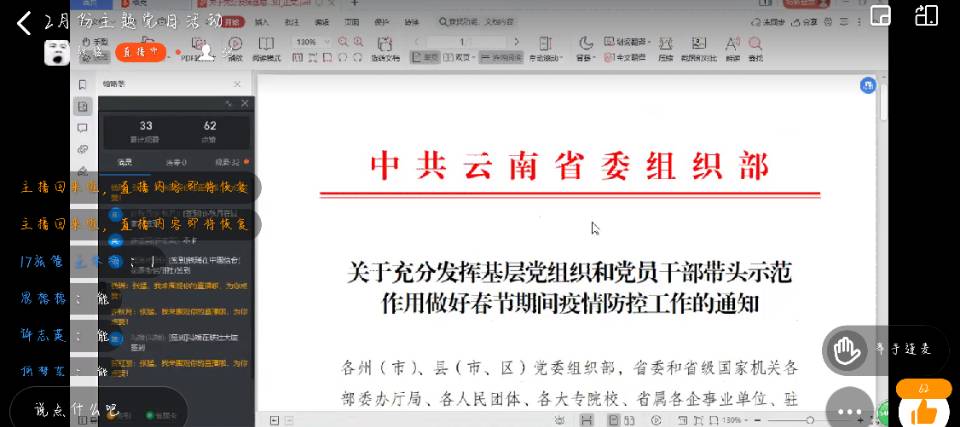Open the 保护 ribbon tab

click(x=381, y=22)
